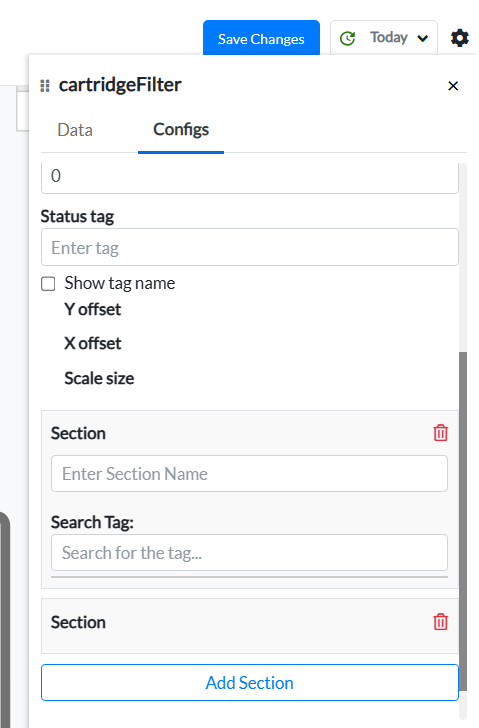Click the Save Changes button
479x728 pixels.
coord(261,38)
